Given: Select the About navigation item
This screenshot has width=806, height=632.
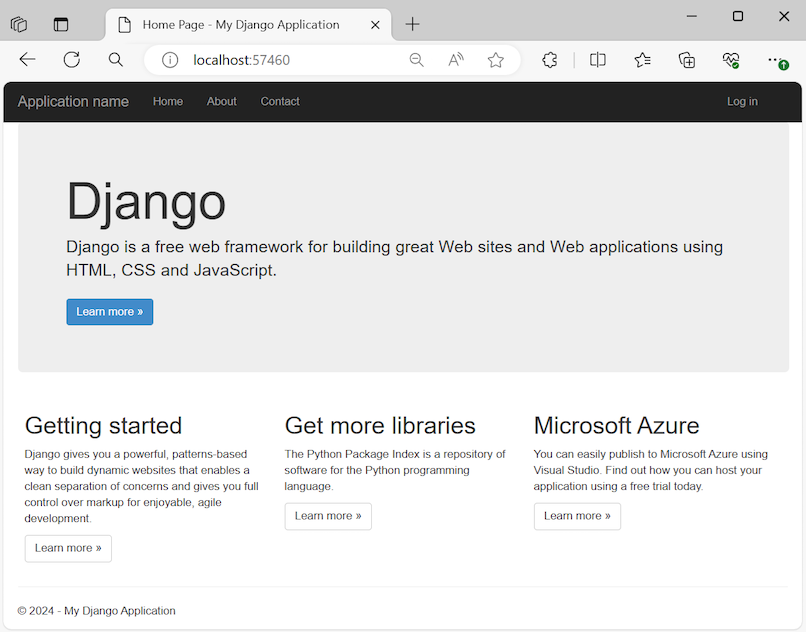Looking at the screenshot, I should click(x=221, y=101).
